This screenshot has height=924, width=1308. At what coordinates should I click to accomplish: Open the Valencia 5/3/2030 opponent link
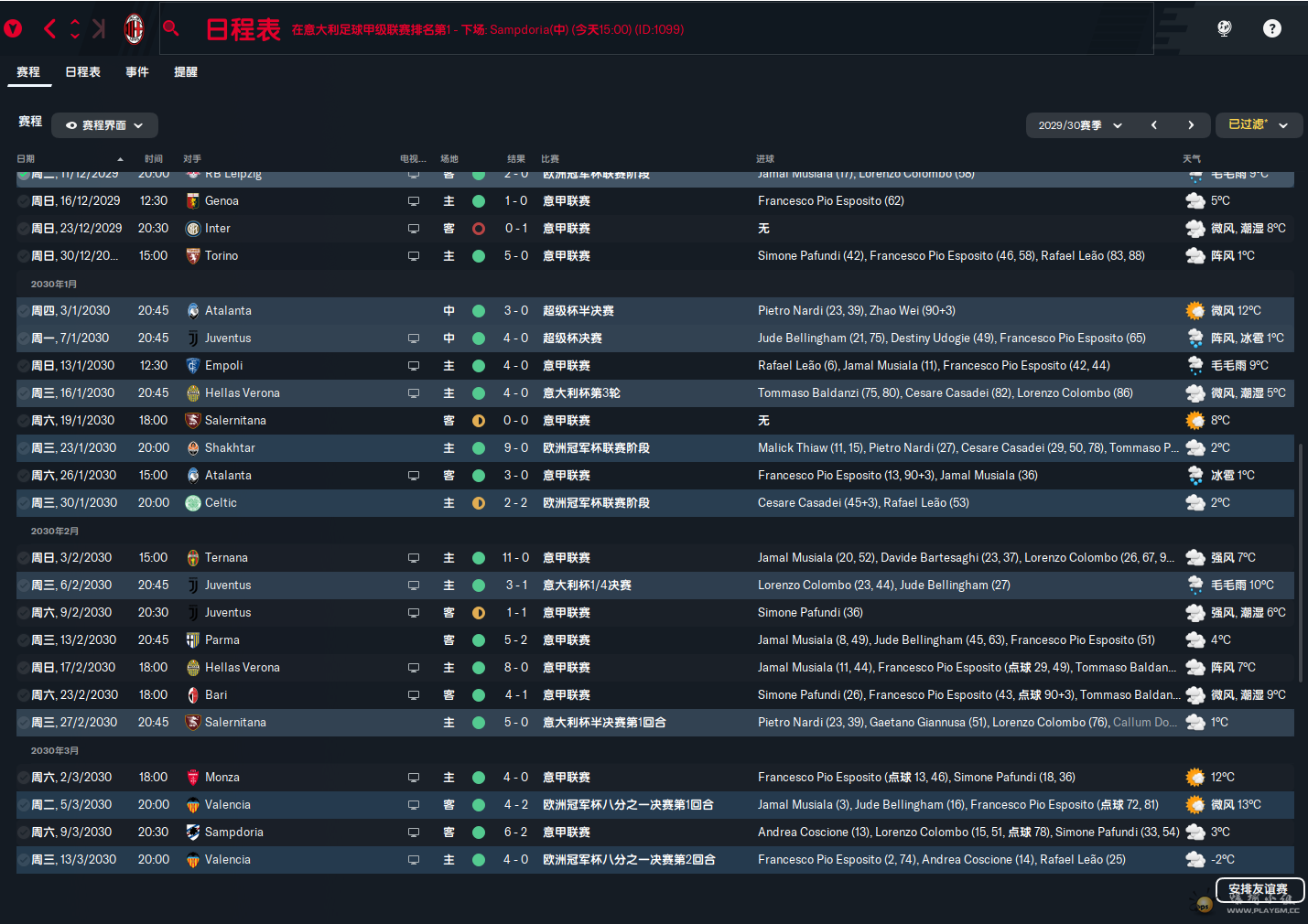(x=228, y=805)
